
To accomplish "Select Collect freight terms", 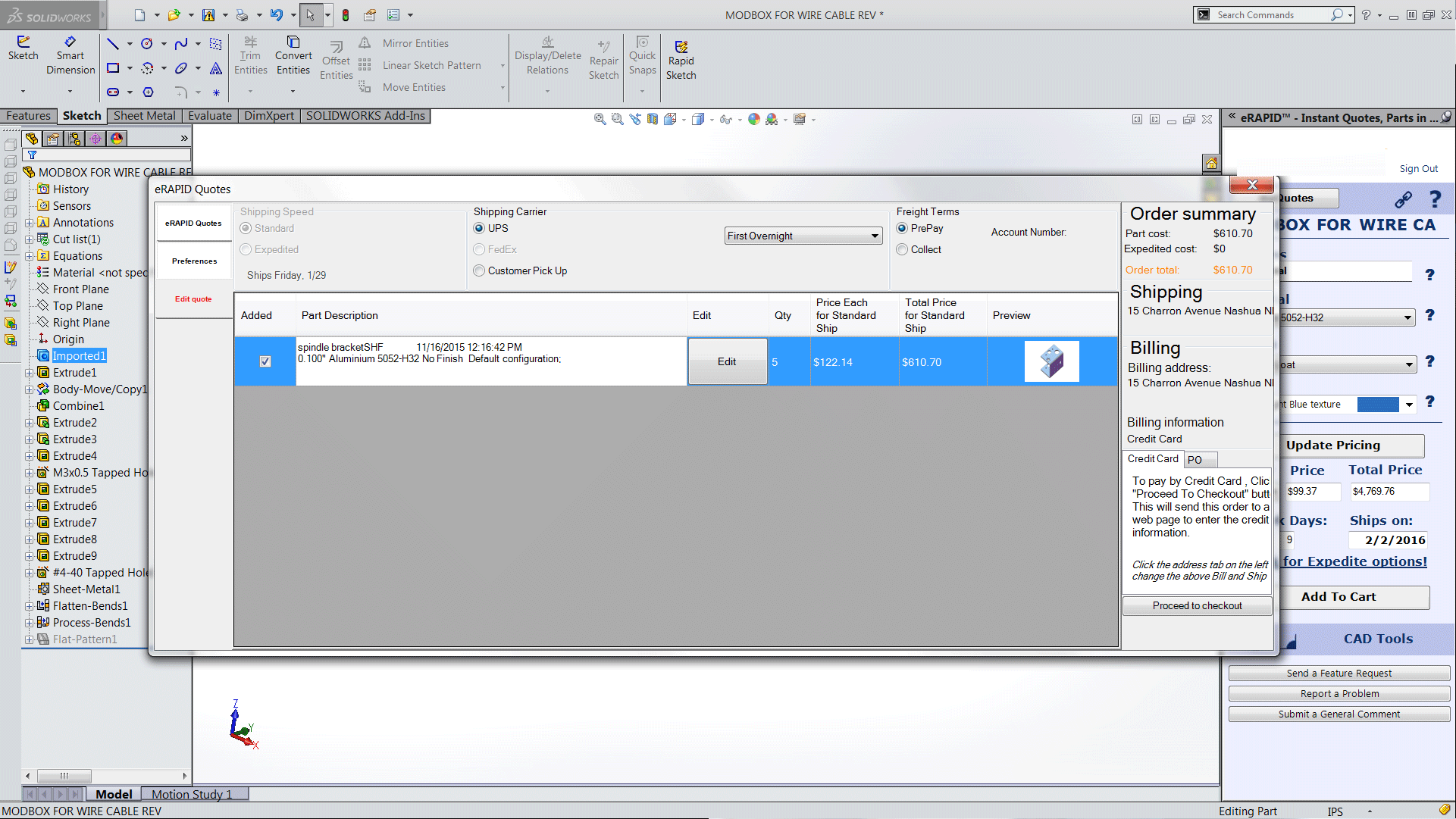I will [902, 249].
